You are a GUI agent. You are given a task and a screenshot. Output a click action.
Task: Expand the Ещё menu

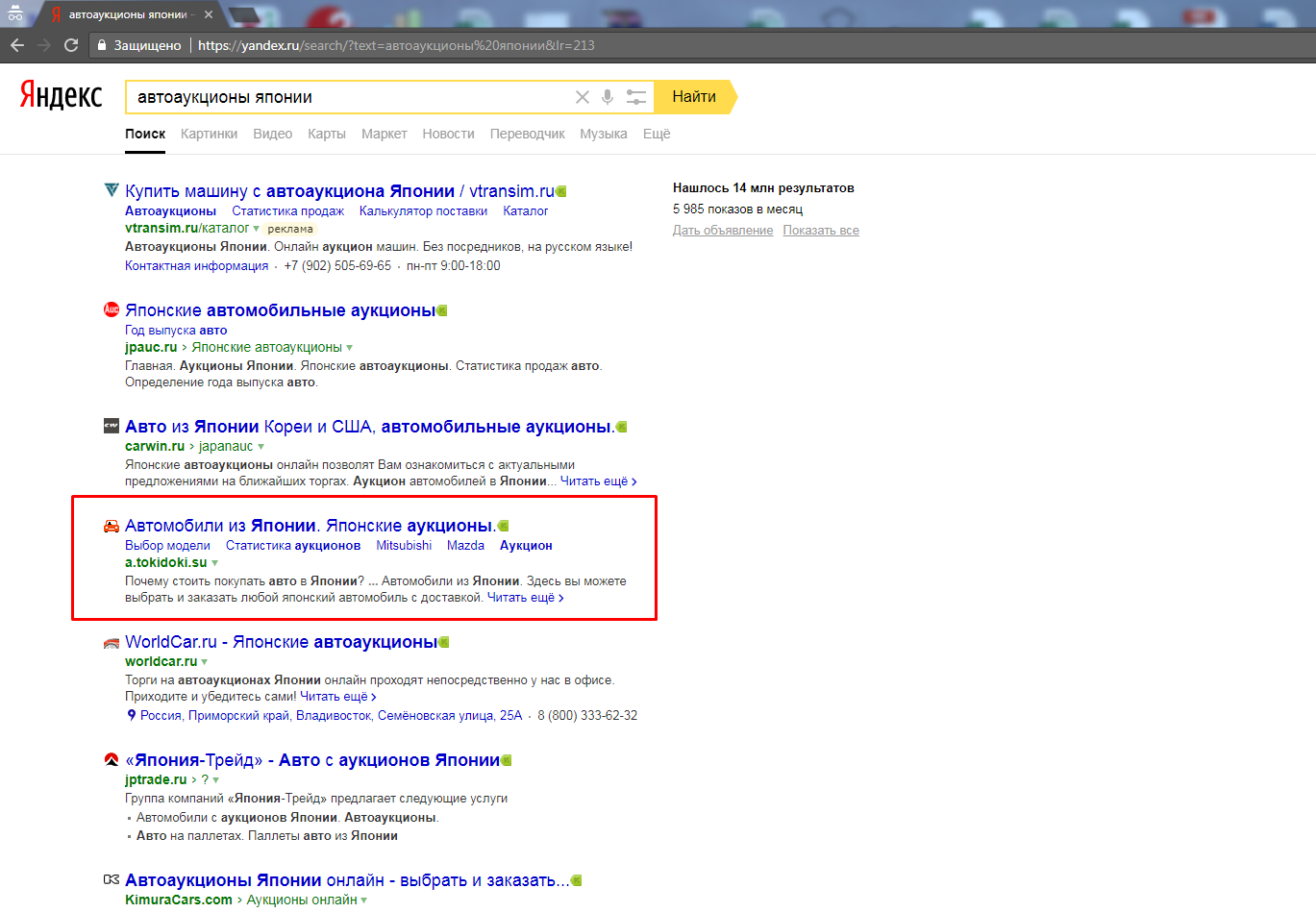click(657, 134)
